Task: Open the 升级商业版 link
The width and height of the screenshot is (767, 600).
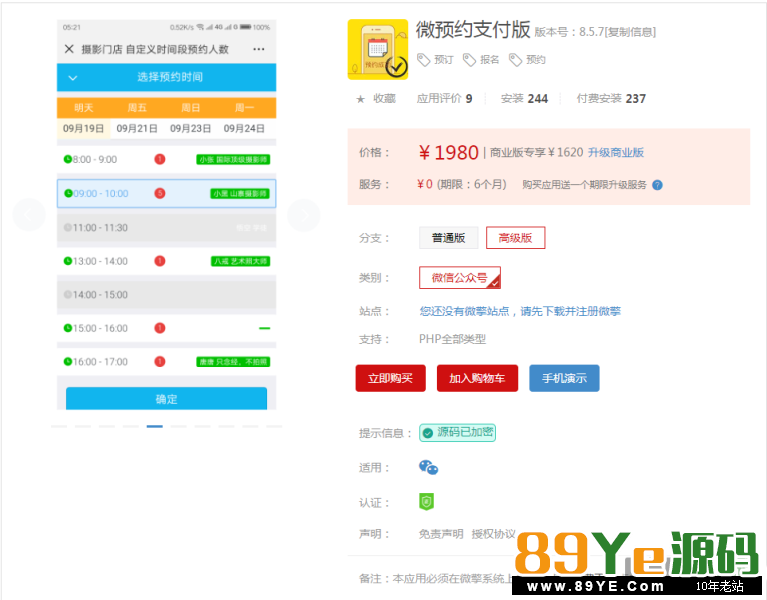Action: 615,153
